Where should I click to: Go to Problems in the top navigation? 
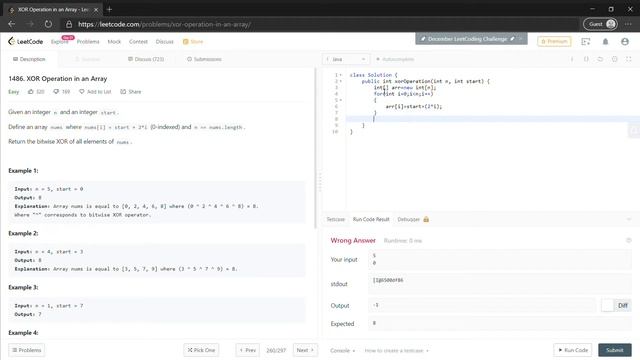[x=88, y=42]
